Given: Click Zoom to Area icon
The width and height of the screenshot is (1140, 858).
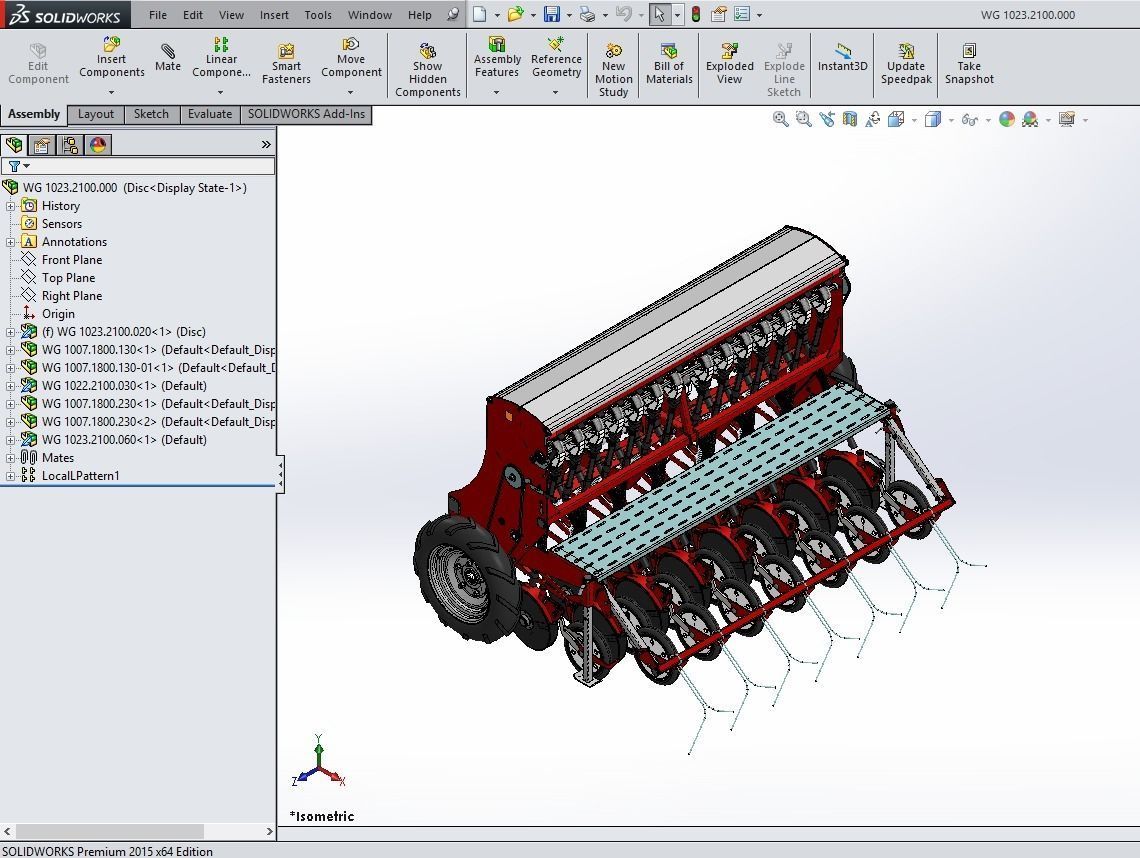Looking at the screenshot, I should pos(803,119).
